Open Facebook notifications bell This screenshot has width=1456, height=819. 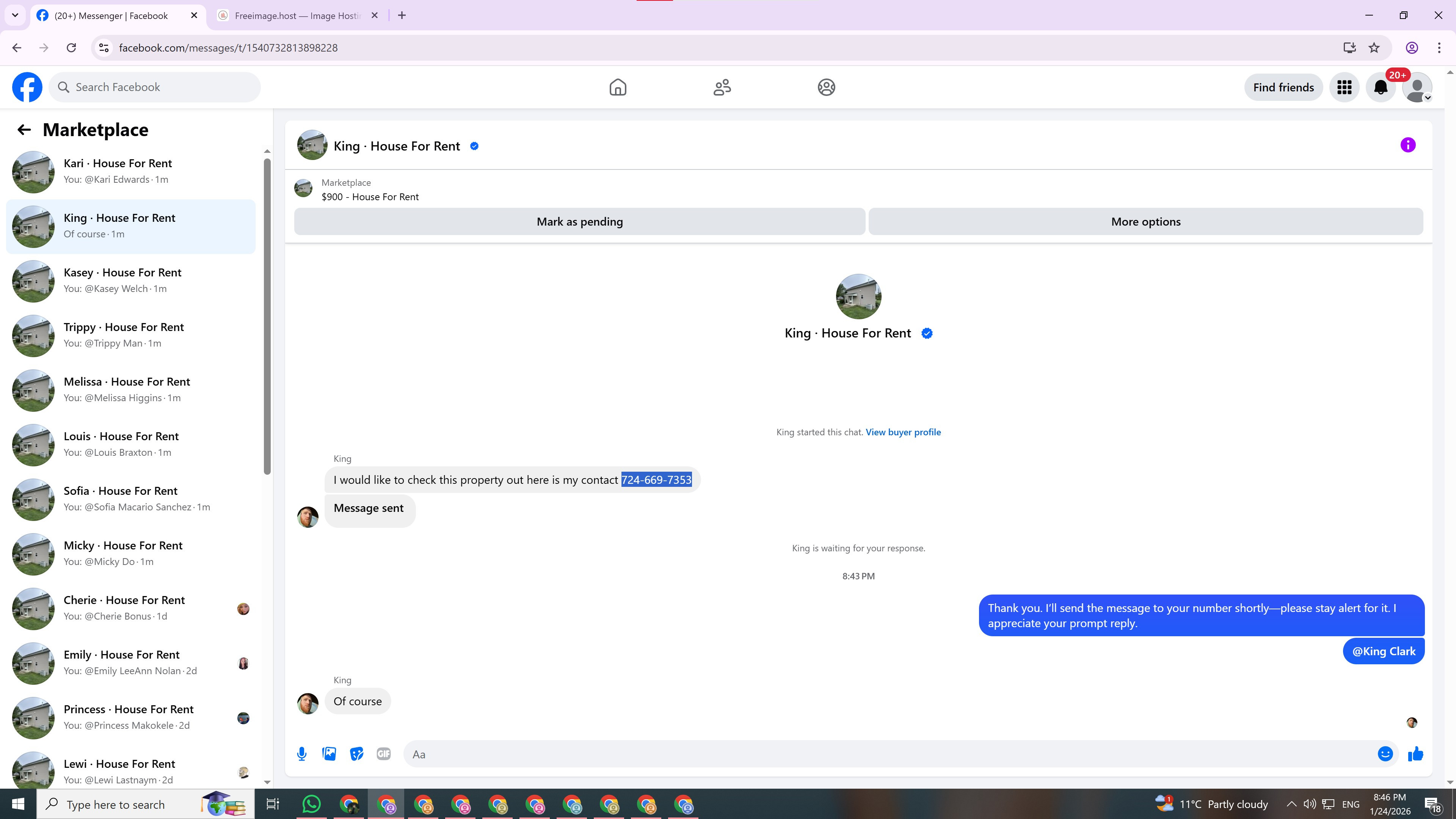point(1380,88)
